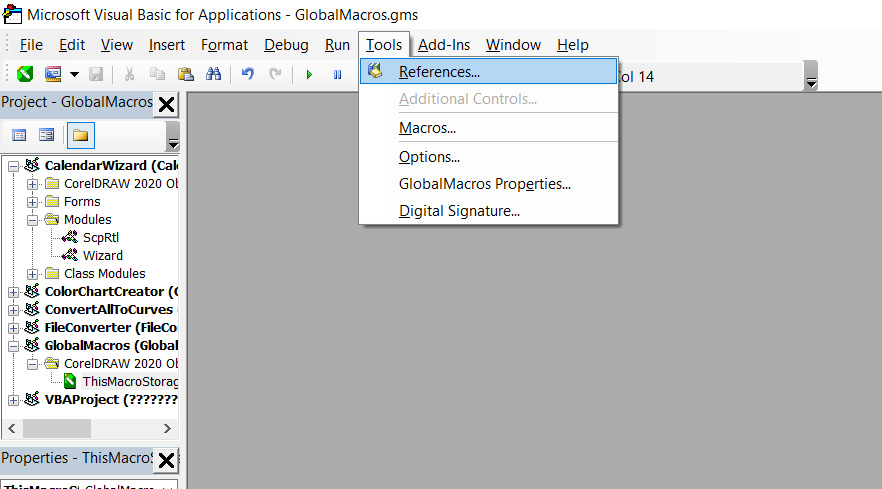882x489 pixels.
Task: Expand the ConvertAllToCurves project
Action: (x=14, y=310)
